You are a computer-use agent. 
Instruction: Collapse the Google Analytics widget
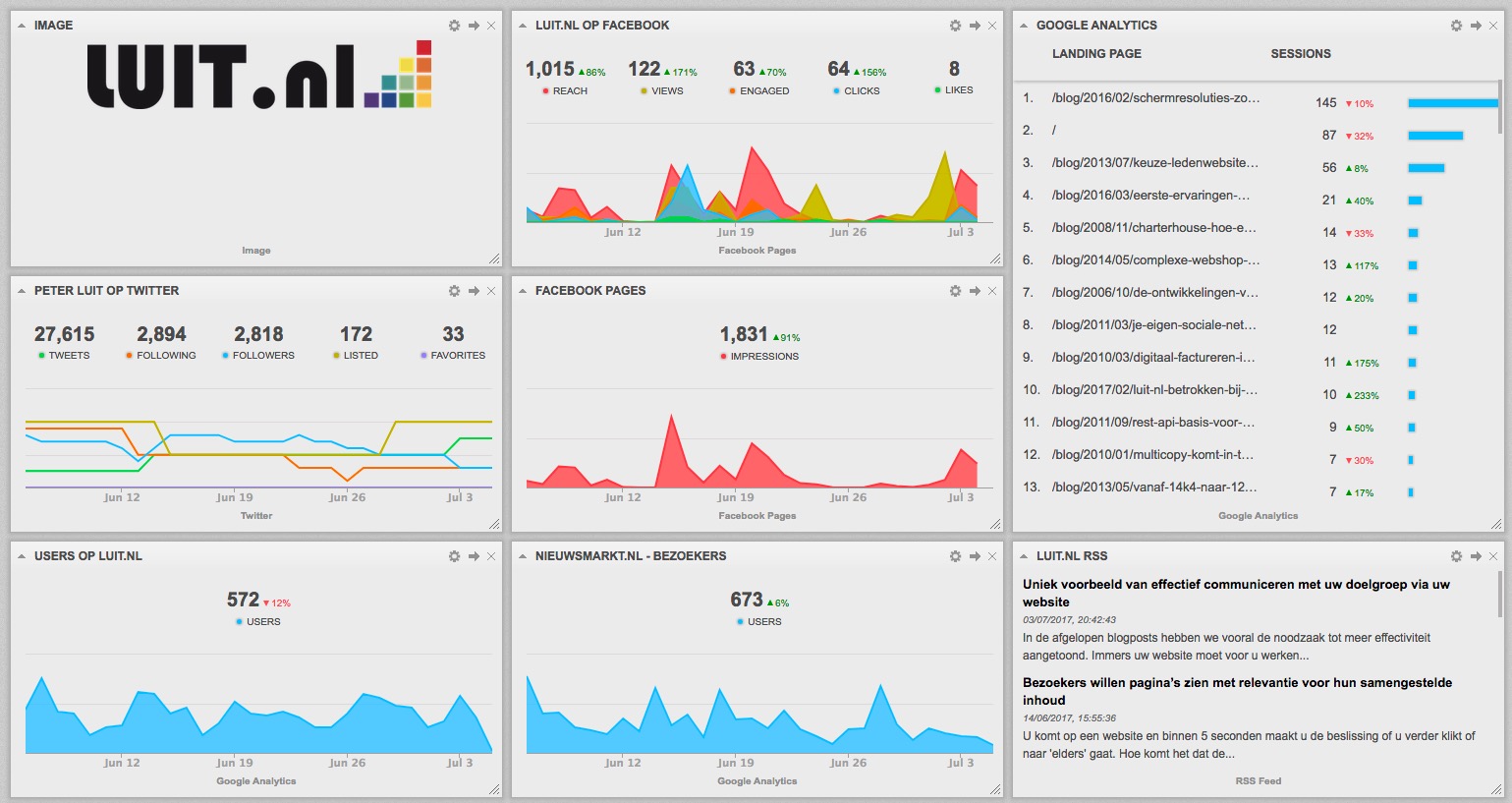click(x=1024, y=26)
